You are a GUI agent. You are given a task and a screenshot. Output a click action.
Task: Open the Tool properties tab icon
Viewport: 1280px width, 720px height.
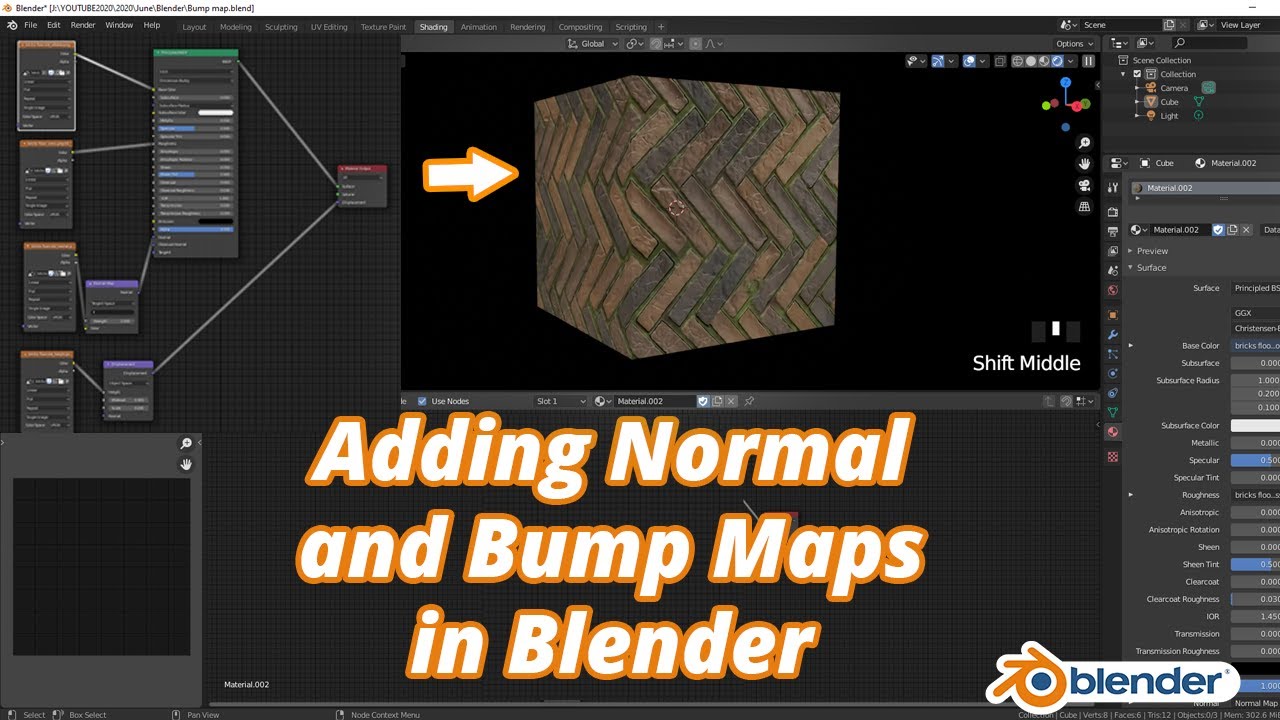pyautogui.click(x=1113, y=188)
